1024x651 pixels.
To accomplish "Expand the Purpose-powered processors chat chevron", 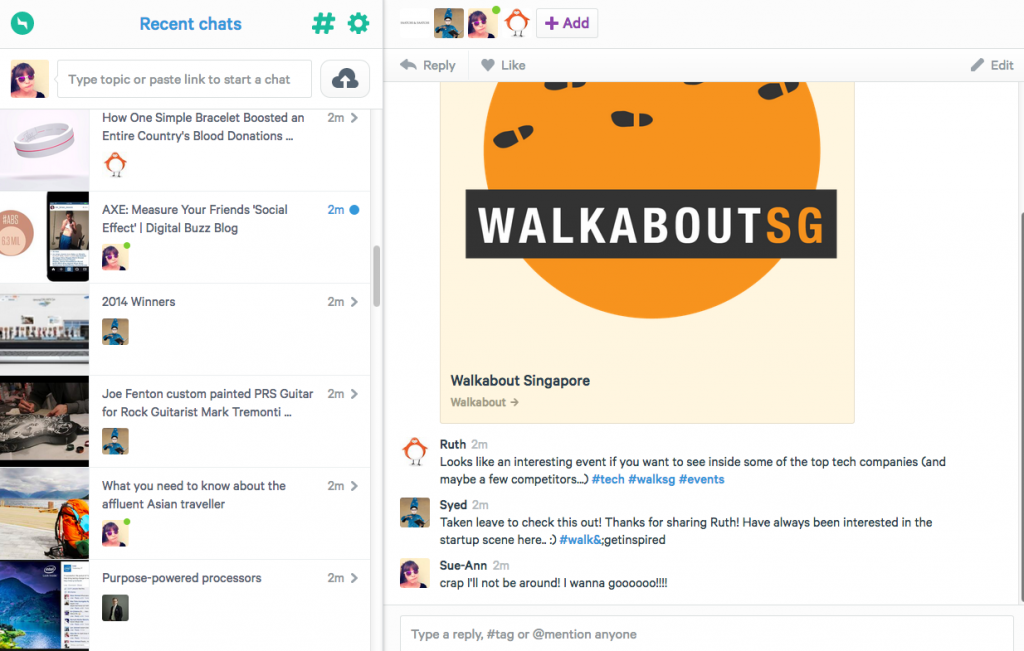I will point(354,578).
